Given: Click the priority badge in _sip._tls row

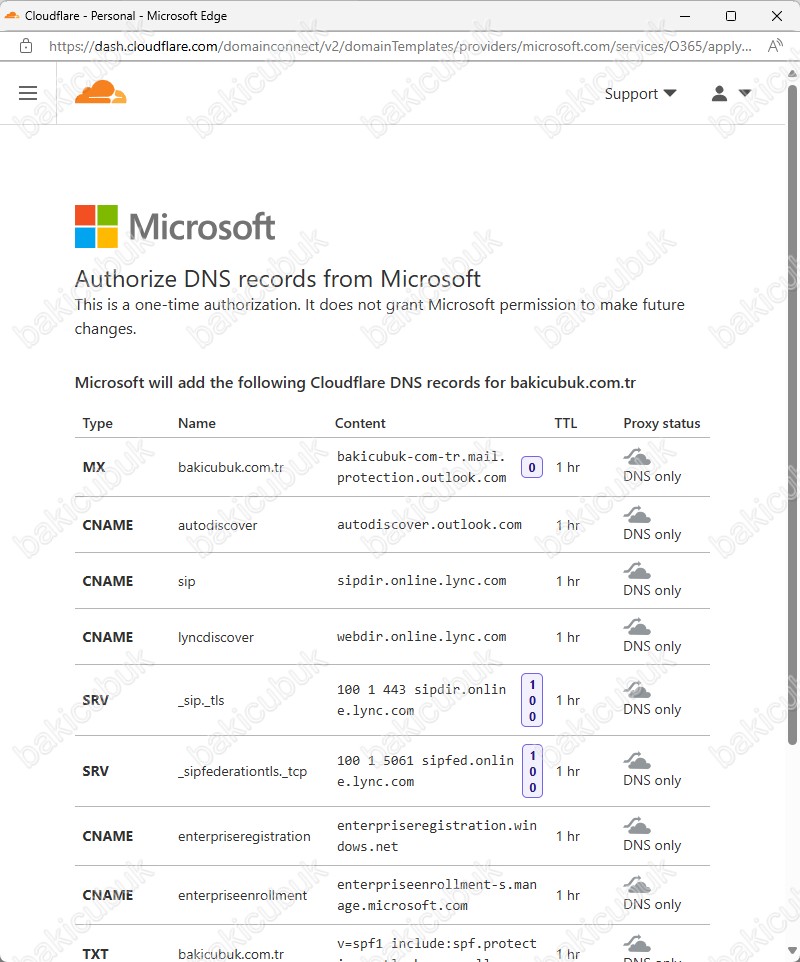Looking at the screenshot, I should pyautogui.click(x=532, y=700).
